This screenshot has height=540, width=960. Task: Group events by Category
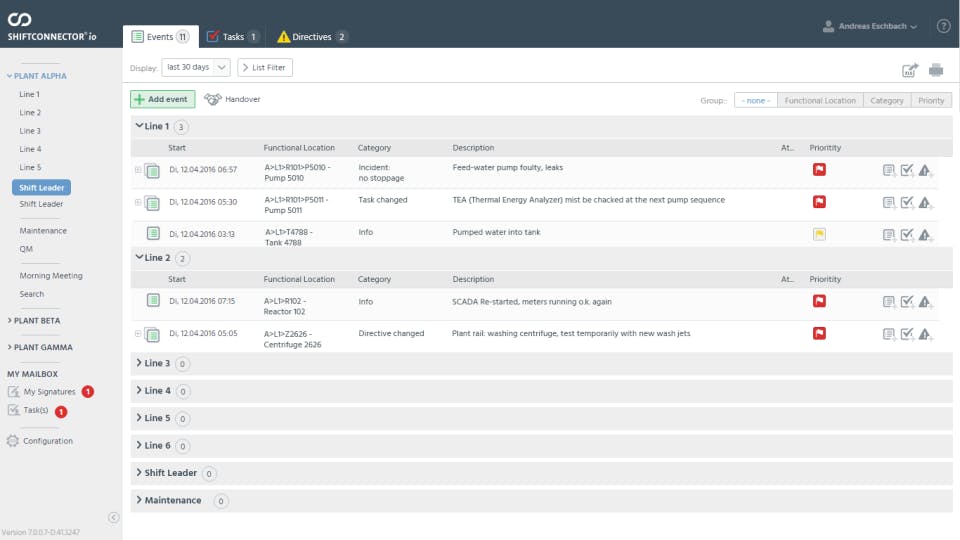coord(887,100)
